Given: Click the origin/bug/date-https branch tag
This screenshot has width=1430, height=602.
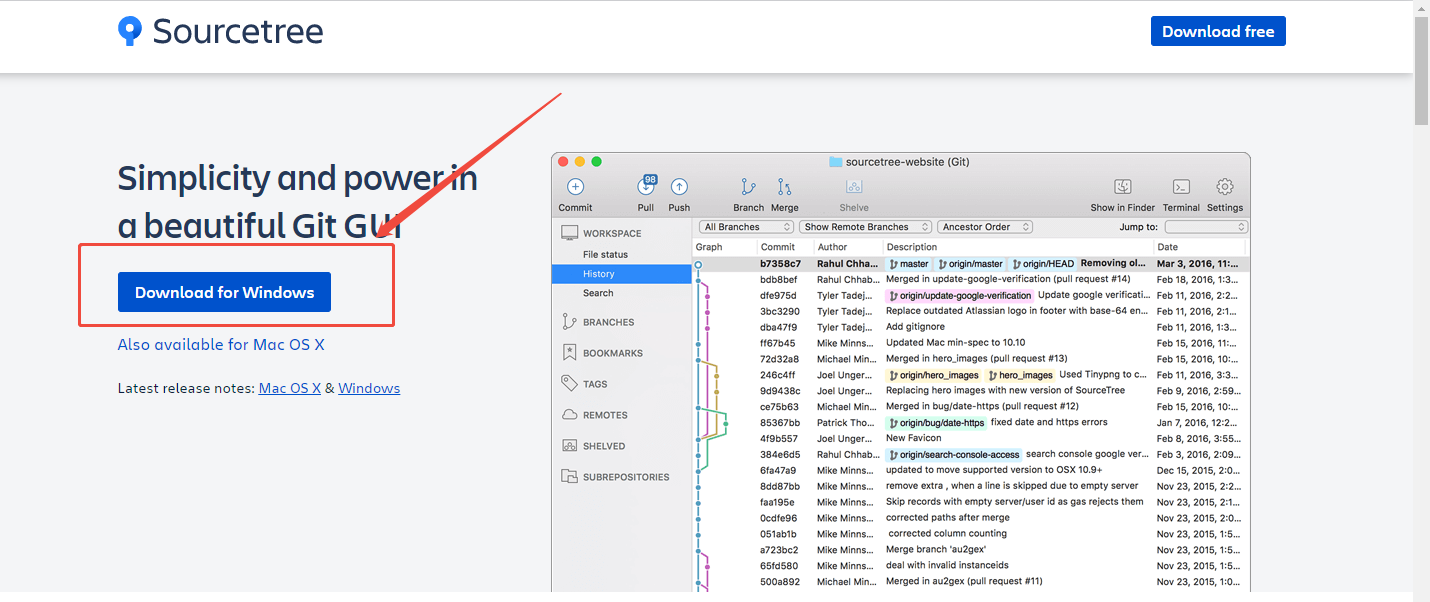Looking at the screenshot, I should [936, 423].
